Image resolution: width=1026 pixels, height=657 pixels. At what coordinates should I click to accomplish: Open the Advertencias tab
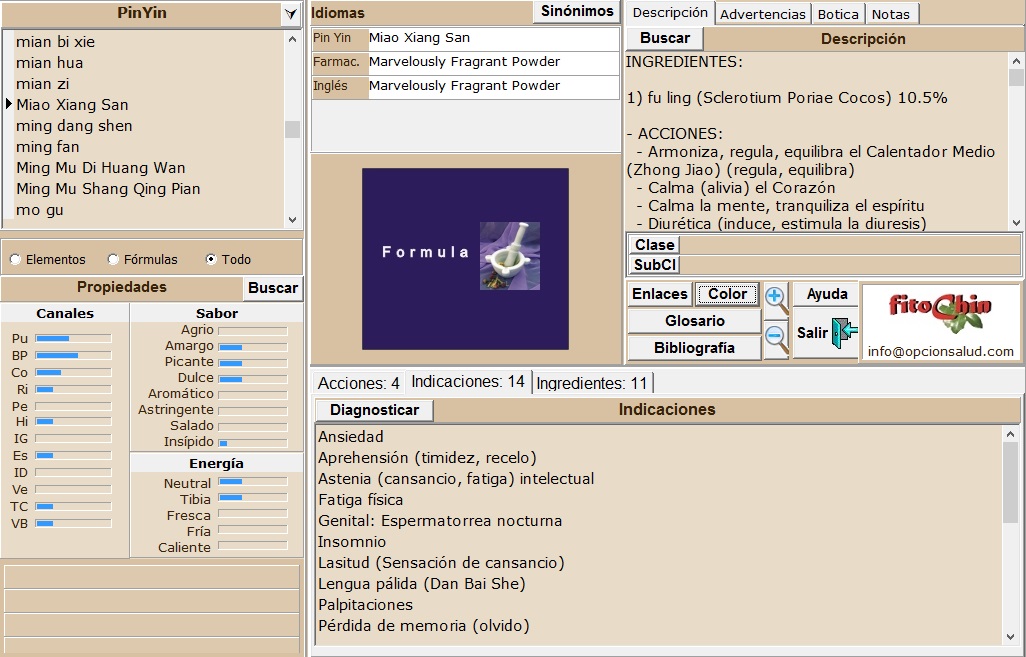pyautogui.click(x=762, y=14)
